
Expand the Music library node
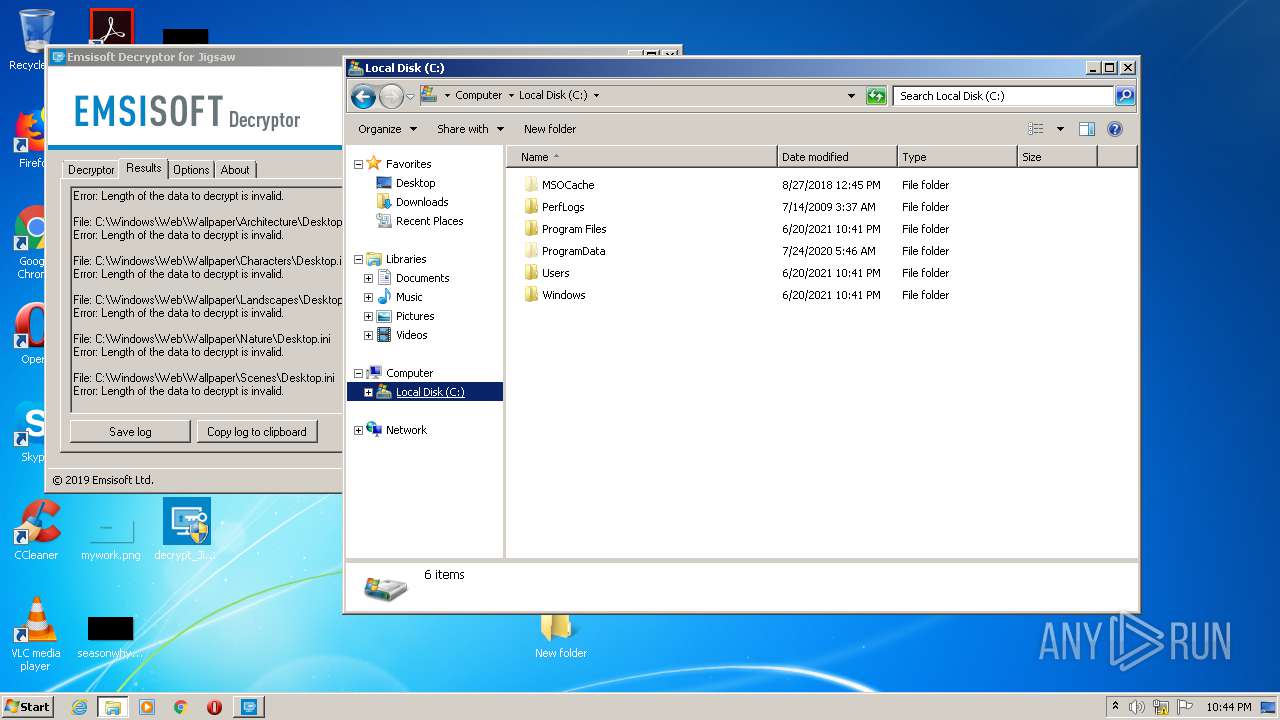coord(368,297)
